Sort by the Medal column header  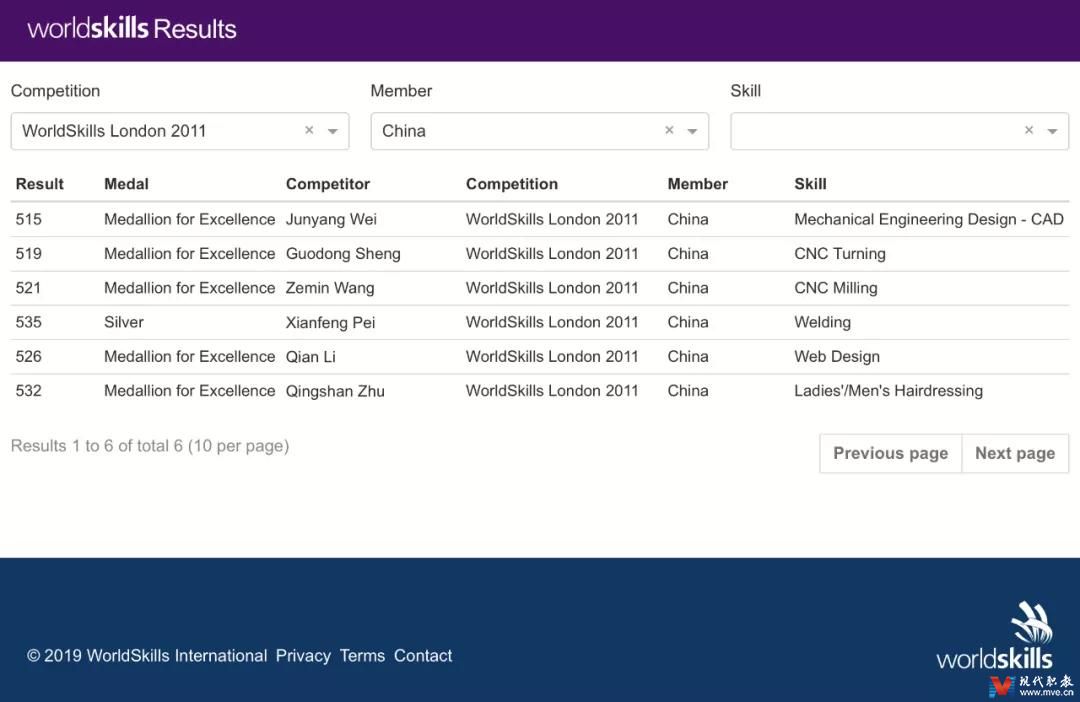coord(126,184)
